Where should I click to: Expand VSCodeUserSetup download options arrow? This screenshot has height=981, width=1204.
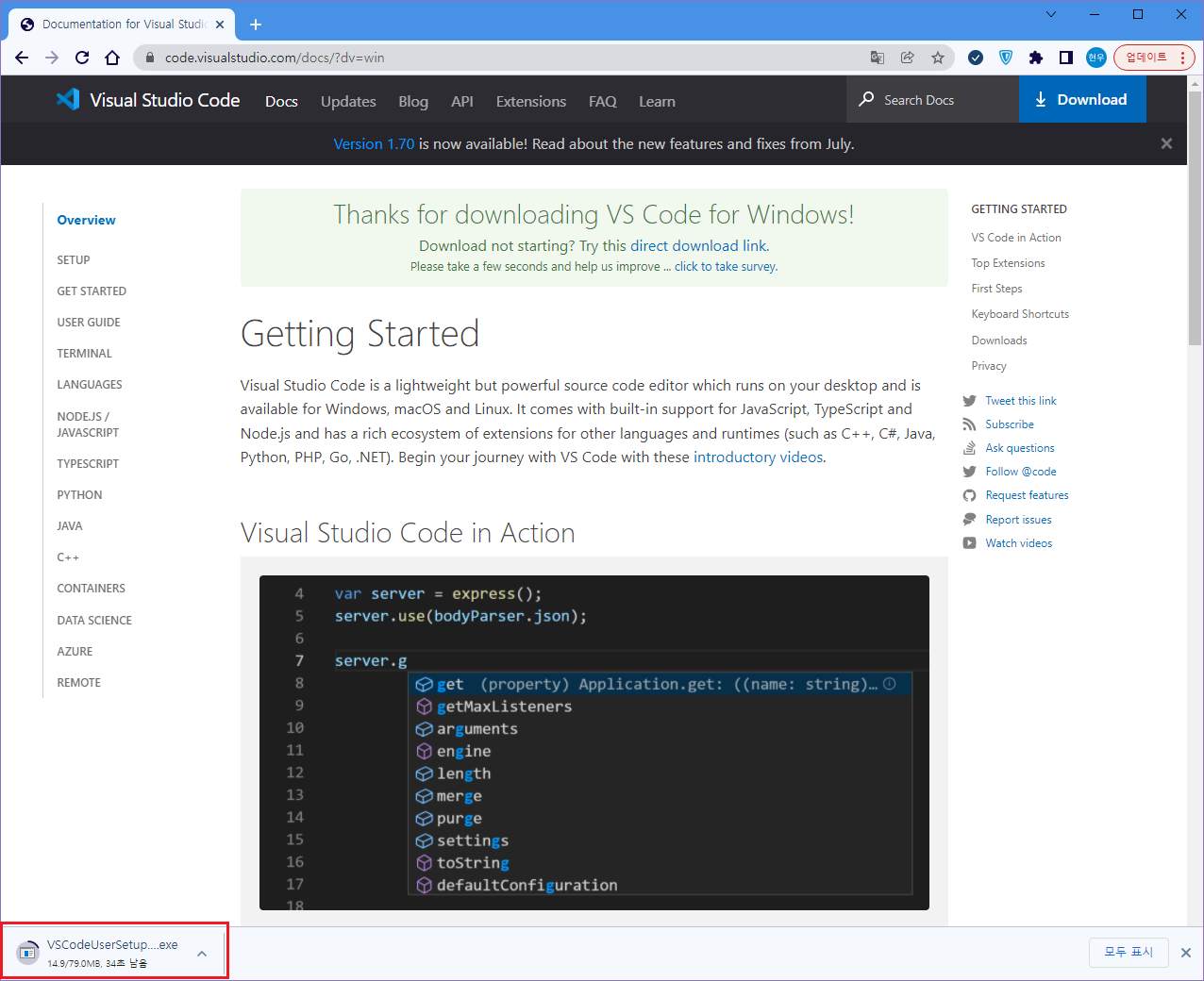(202, 954)
